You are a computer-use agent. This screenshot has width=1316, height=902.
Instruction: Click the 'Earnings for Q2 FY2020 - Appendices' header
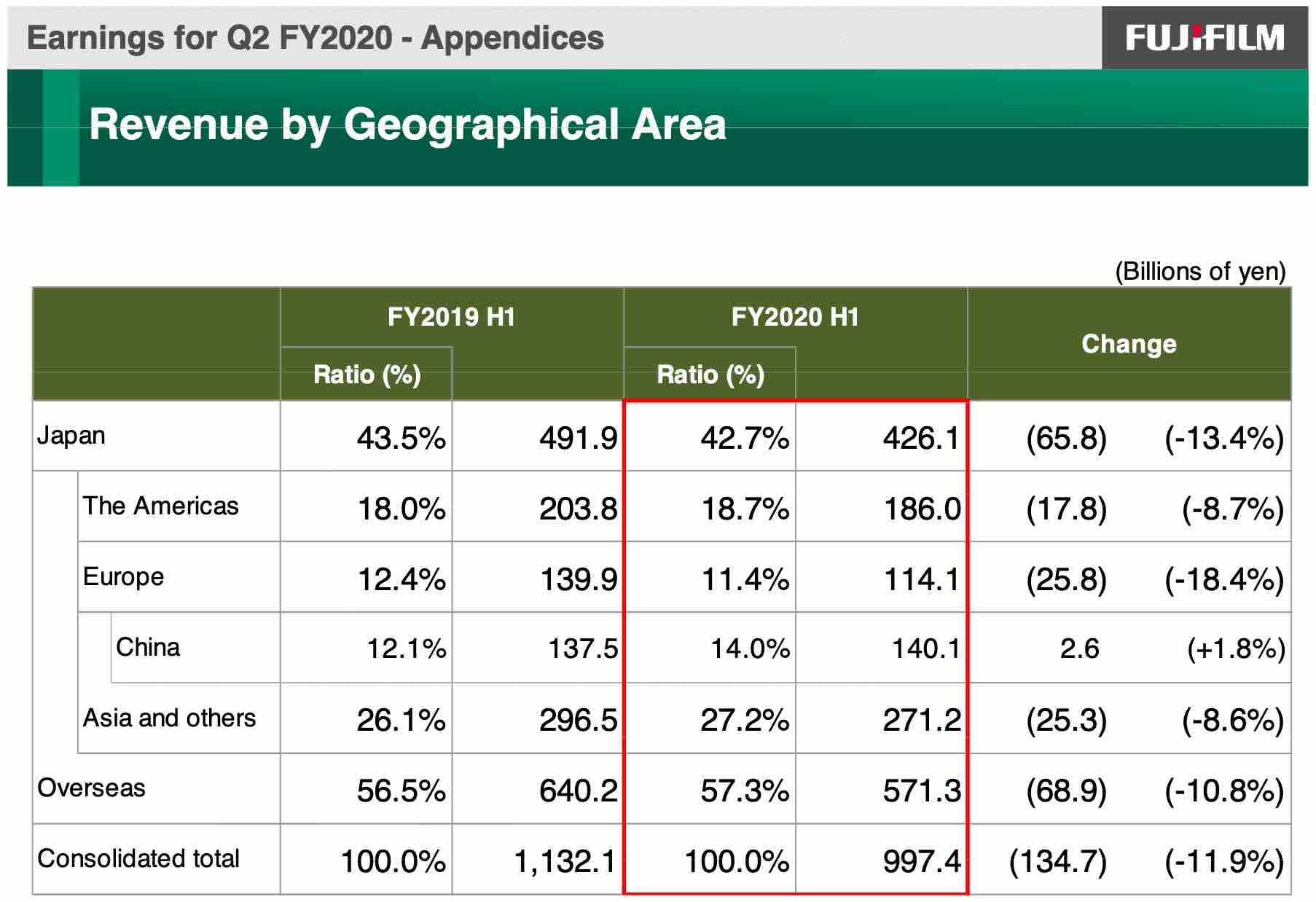tap(316, 37)
